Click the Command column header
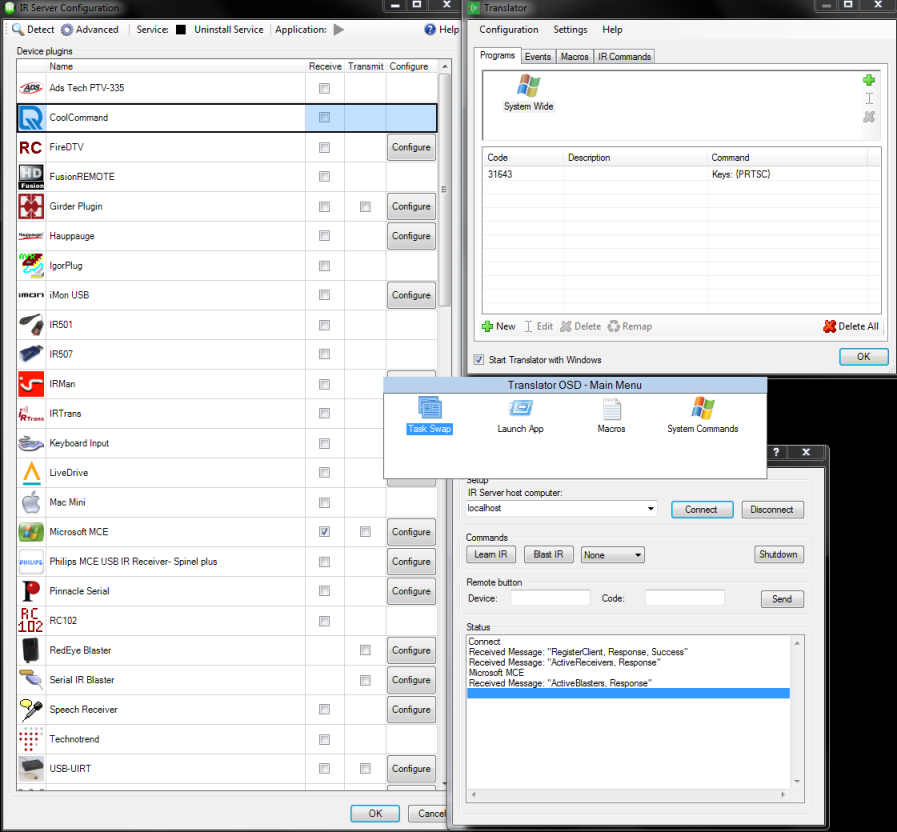The height and width of the screenshot is (832, 897). pos(787,157)
